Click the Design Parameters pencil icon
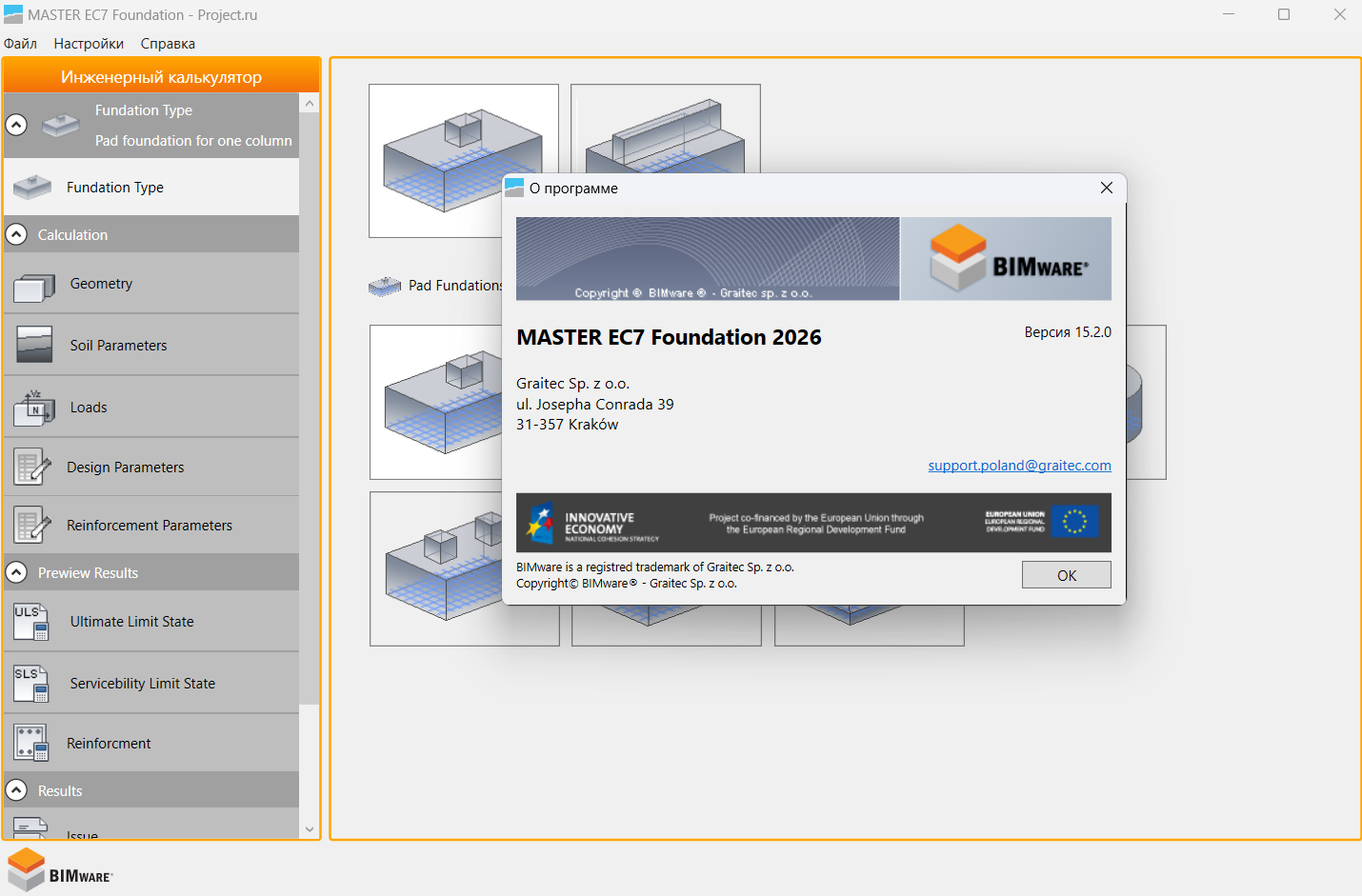The width and height of the screenshot is (1362, 896). tap(32, 468)
